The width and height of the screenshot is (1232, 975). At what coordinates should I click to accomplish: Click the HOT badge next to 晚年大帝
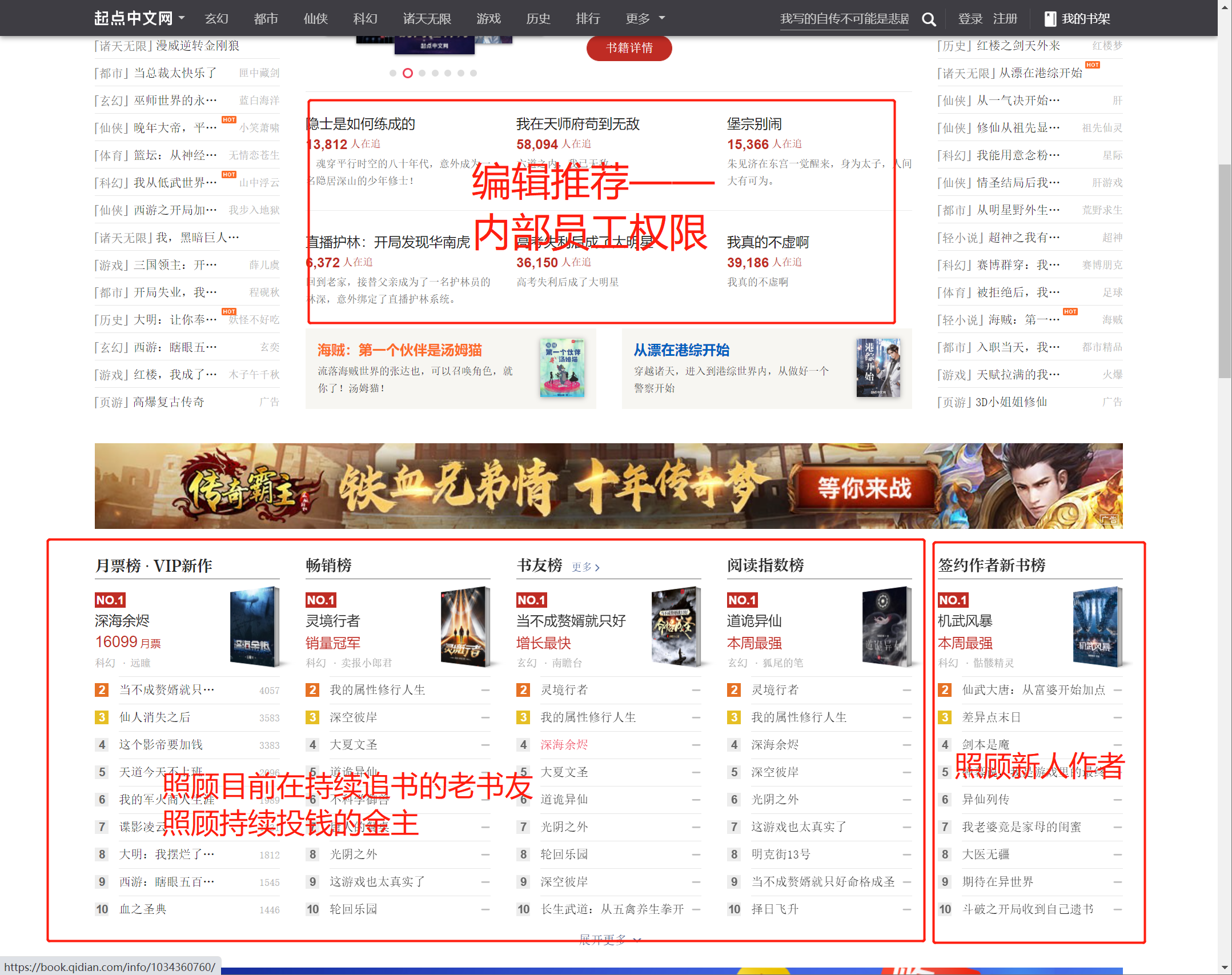[x=229, y=119]
